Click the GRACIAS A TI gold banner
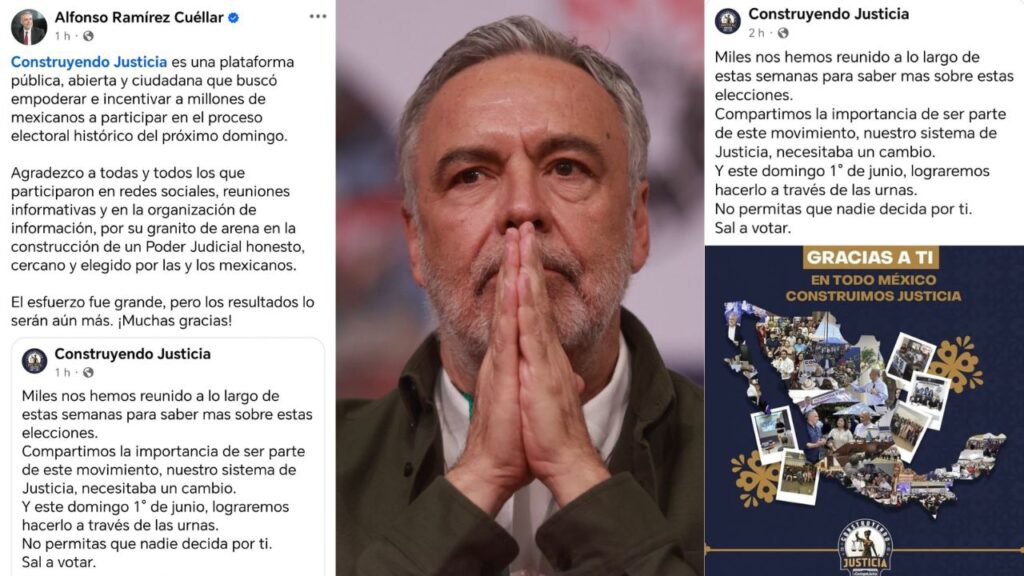 [871, 257]
